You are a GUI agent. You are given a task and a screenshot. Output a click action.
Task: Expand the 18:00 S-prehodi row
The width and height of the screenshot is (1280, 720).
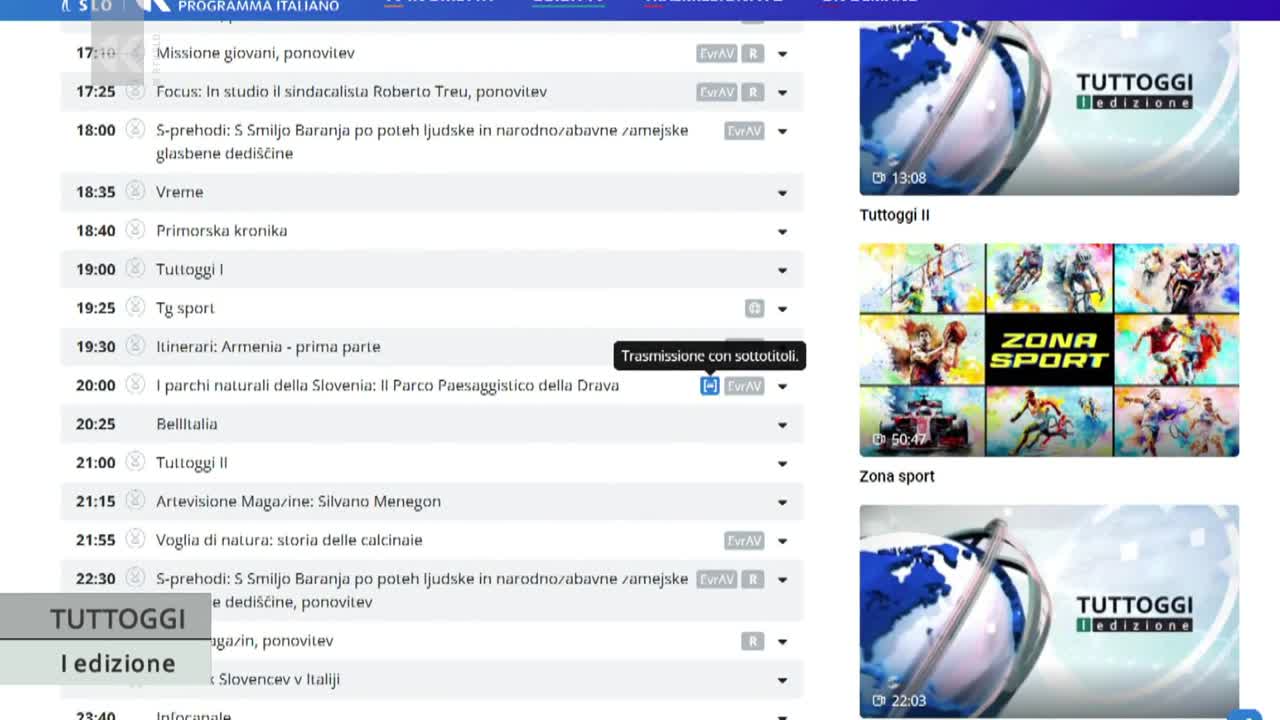click(782, 132)
